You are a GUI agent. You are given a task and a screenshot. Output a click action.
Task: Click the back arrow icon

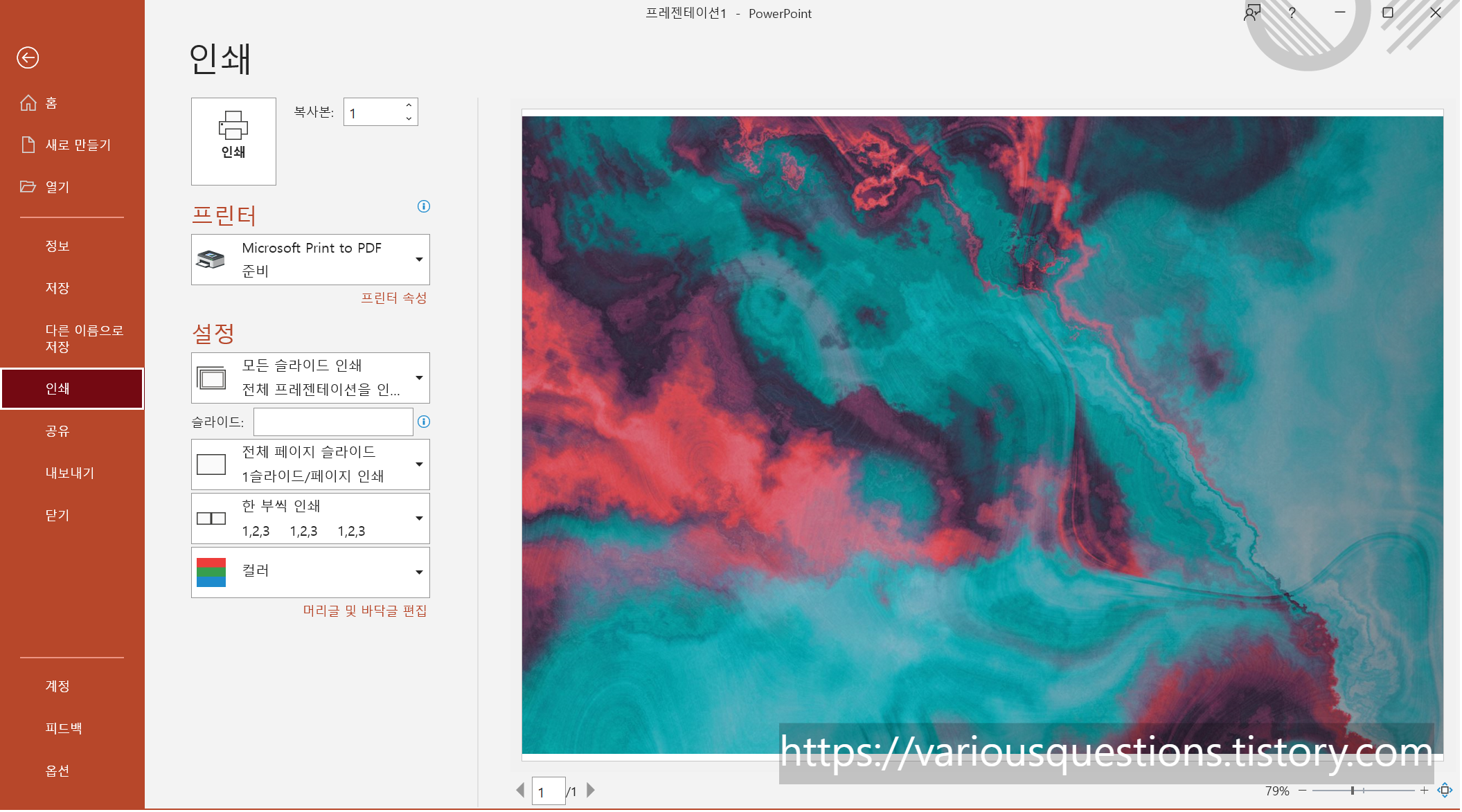pyautogui.click(x=28, y=57)
